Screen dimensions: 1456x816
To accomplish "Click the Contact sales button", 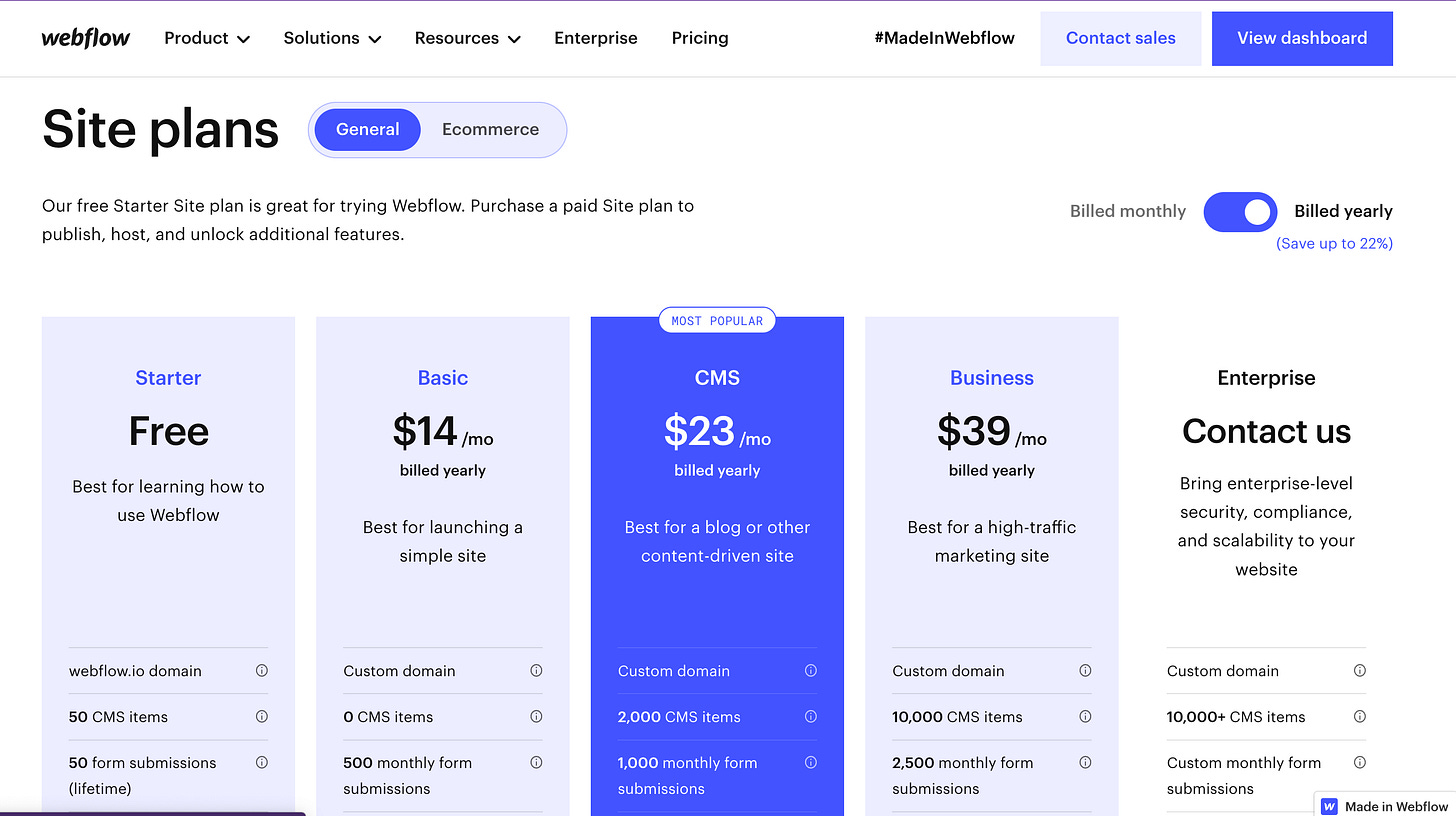I will (x=1120, y=38).
